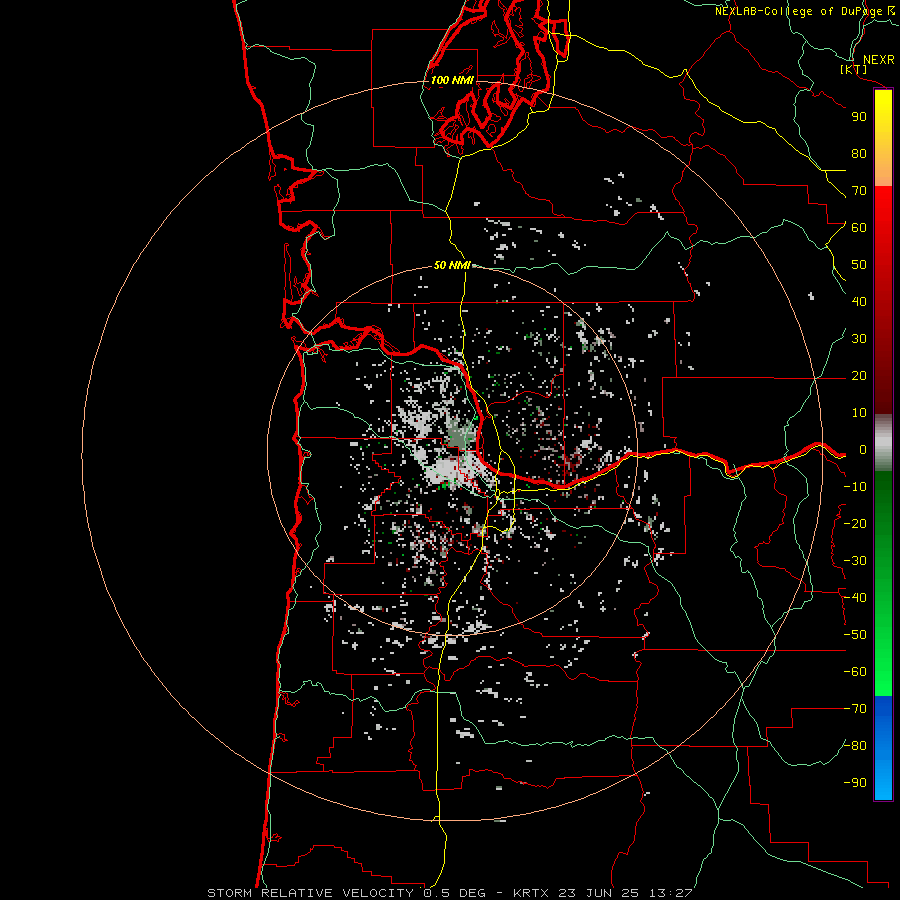Click the Storm Relative Velocity KRTX caption
Screen dimensions: 900x900
[x=450, y=893]
